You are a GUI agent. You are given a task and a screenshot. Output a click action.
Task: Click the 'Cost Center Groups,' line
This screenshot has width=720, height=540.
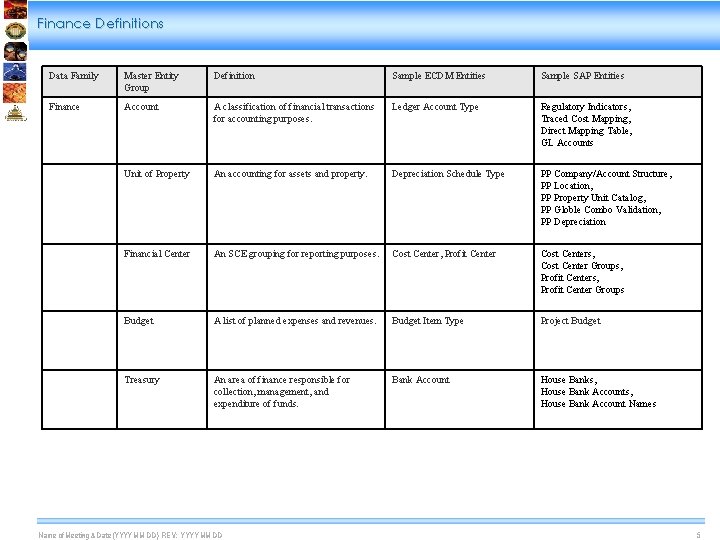[x=582, y=265]
